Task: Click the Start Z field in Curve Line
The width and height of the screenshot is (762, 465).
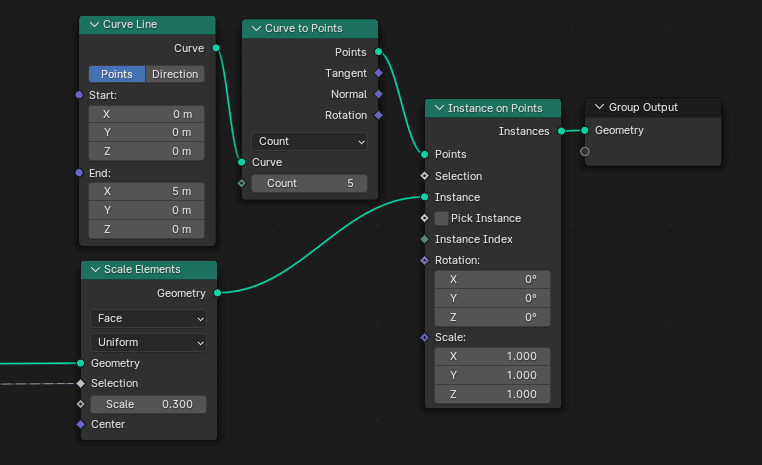Action: click(x=146, y=151)
